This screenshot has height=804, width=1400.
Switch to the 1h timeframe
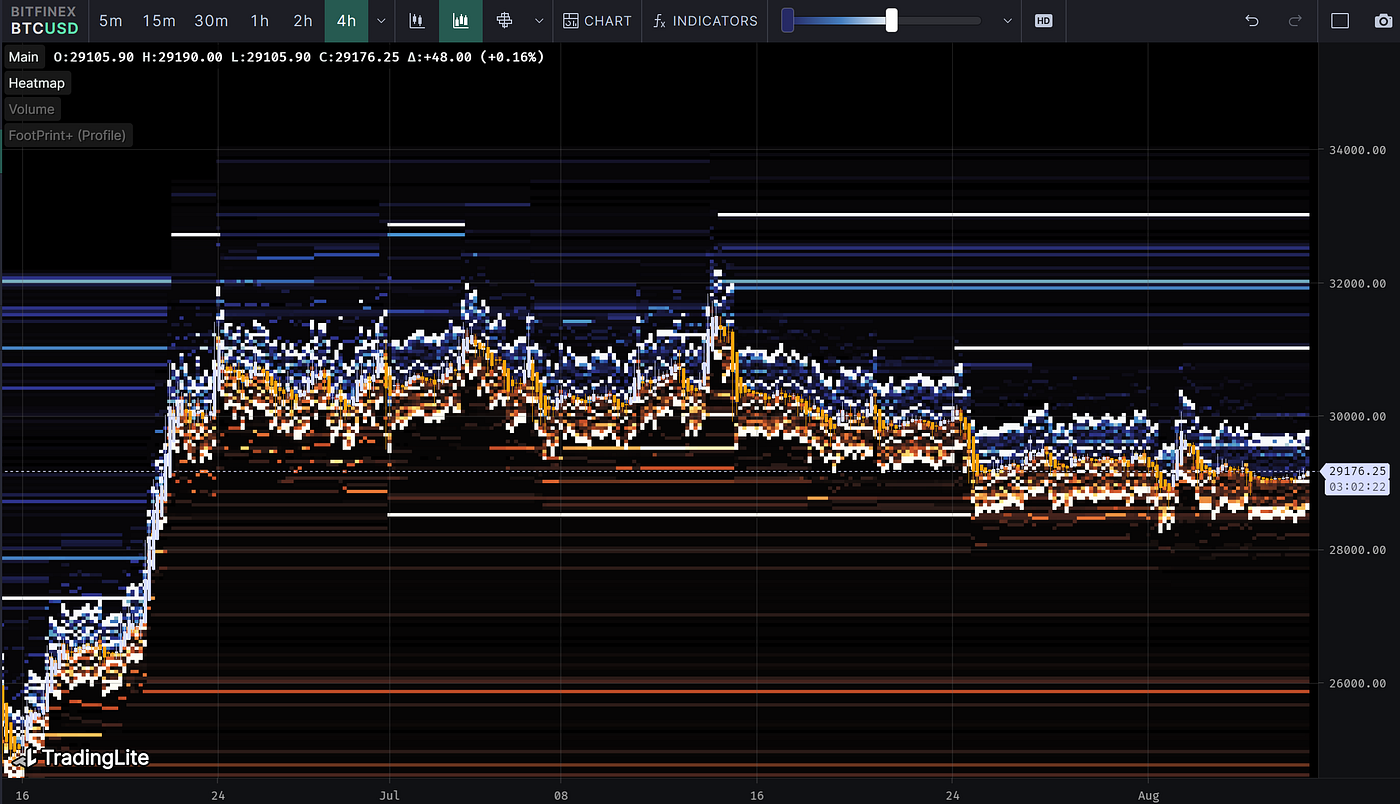260,20
